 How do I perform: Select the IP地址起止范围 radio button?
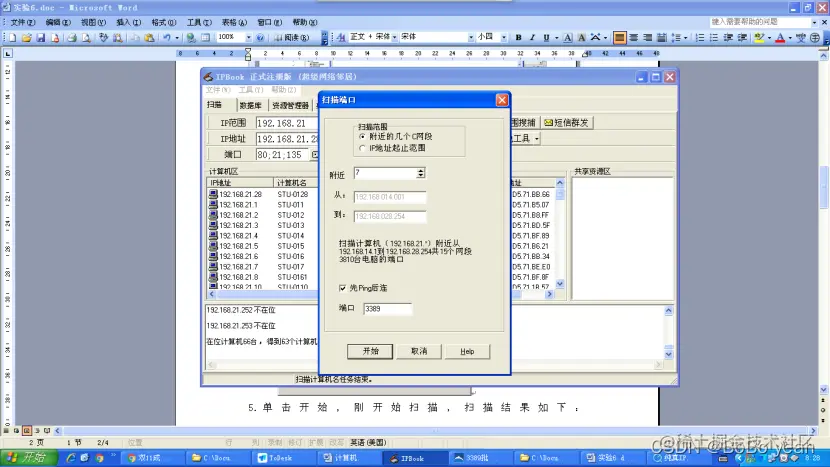(x=363, y=148)
